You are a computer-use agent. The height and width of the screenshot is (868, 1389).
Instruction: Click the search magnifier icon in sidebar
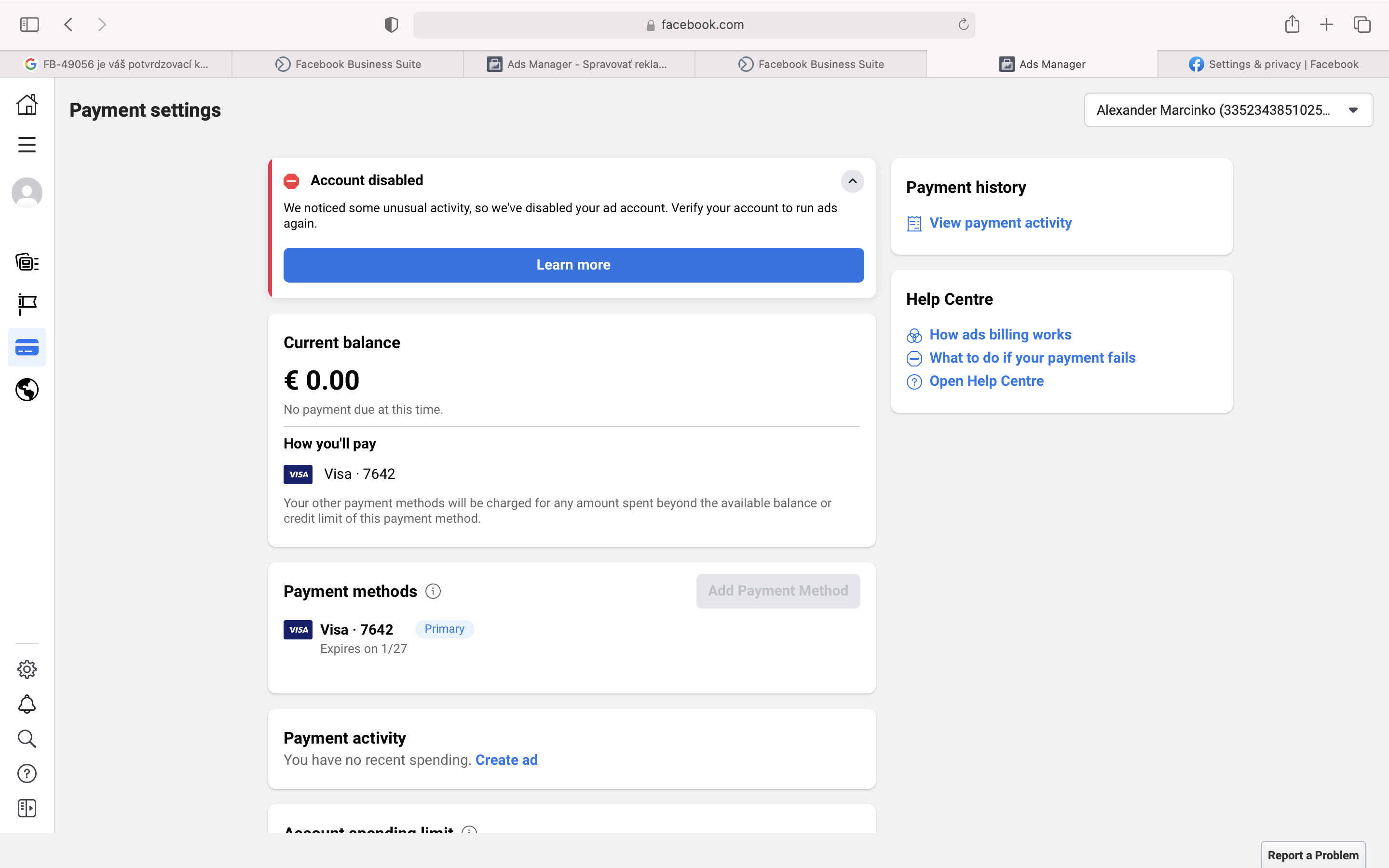pos(27,739)
